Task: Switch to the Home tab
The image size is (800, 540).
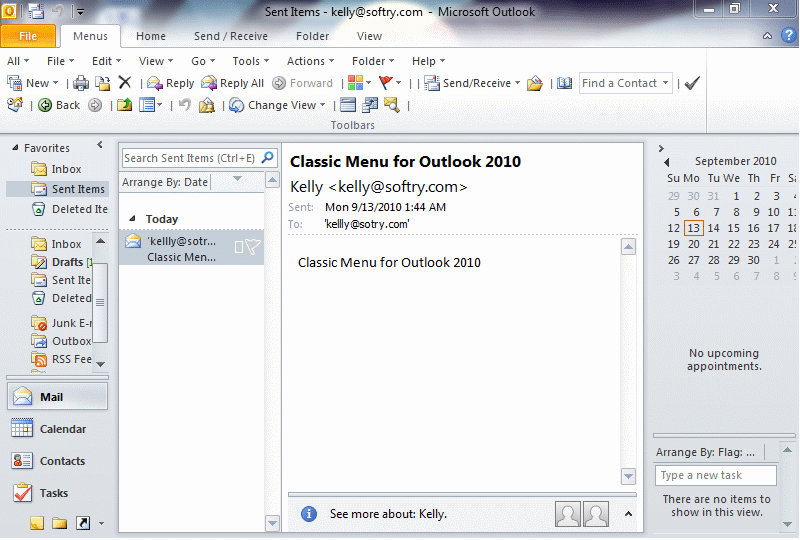Action: [151, 36]
